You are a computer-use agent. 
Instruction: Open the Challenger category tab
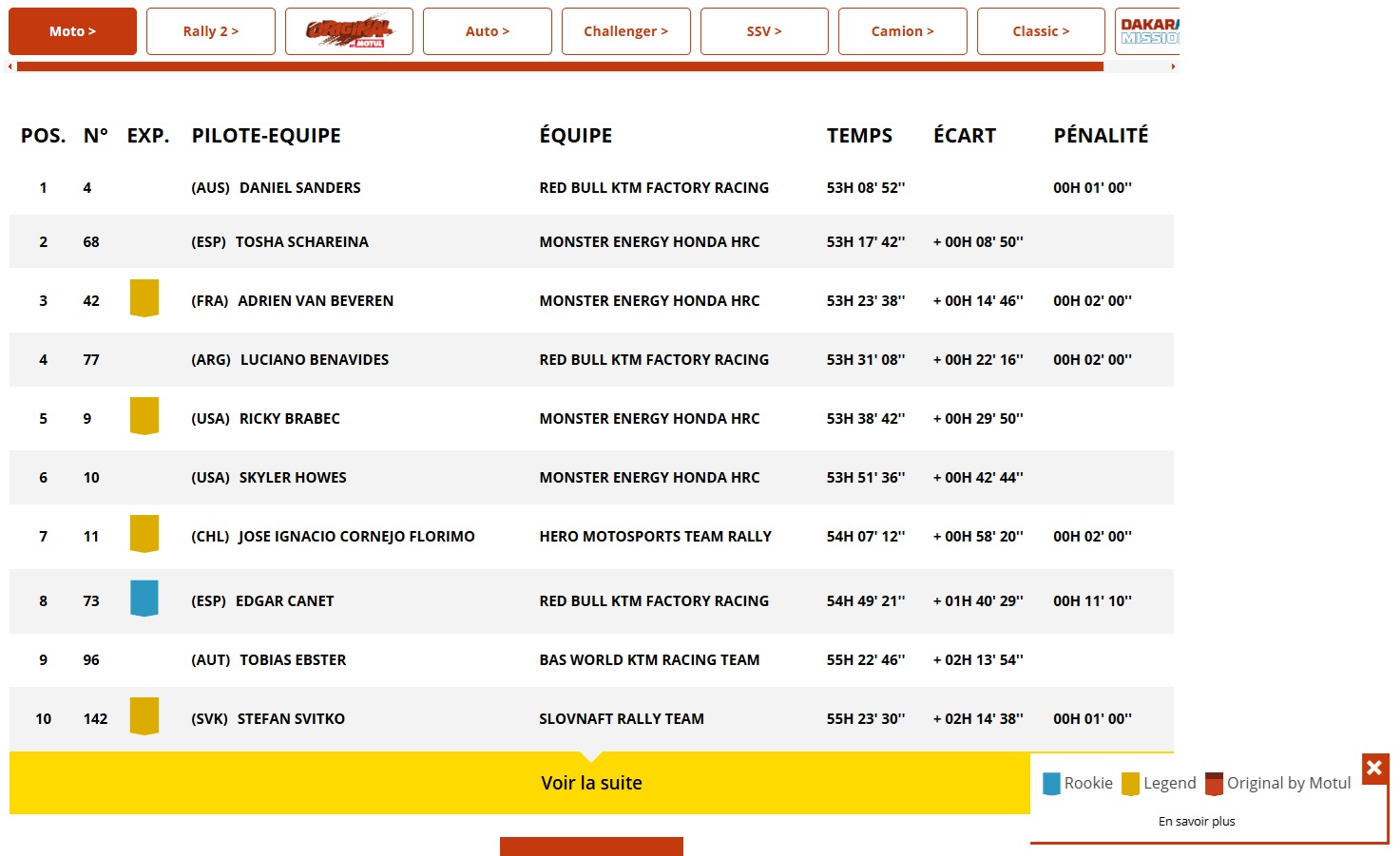coord(626,31)
